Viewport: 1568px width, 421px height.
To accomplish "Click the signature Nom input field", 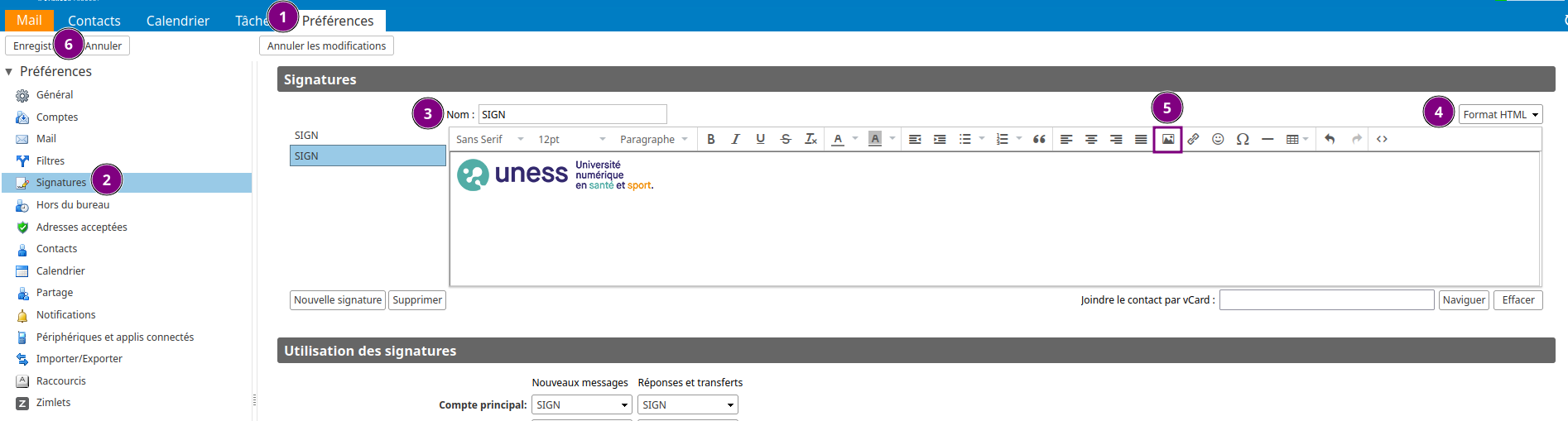I will (572, 114).
